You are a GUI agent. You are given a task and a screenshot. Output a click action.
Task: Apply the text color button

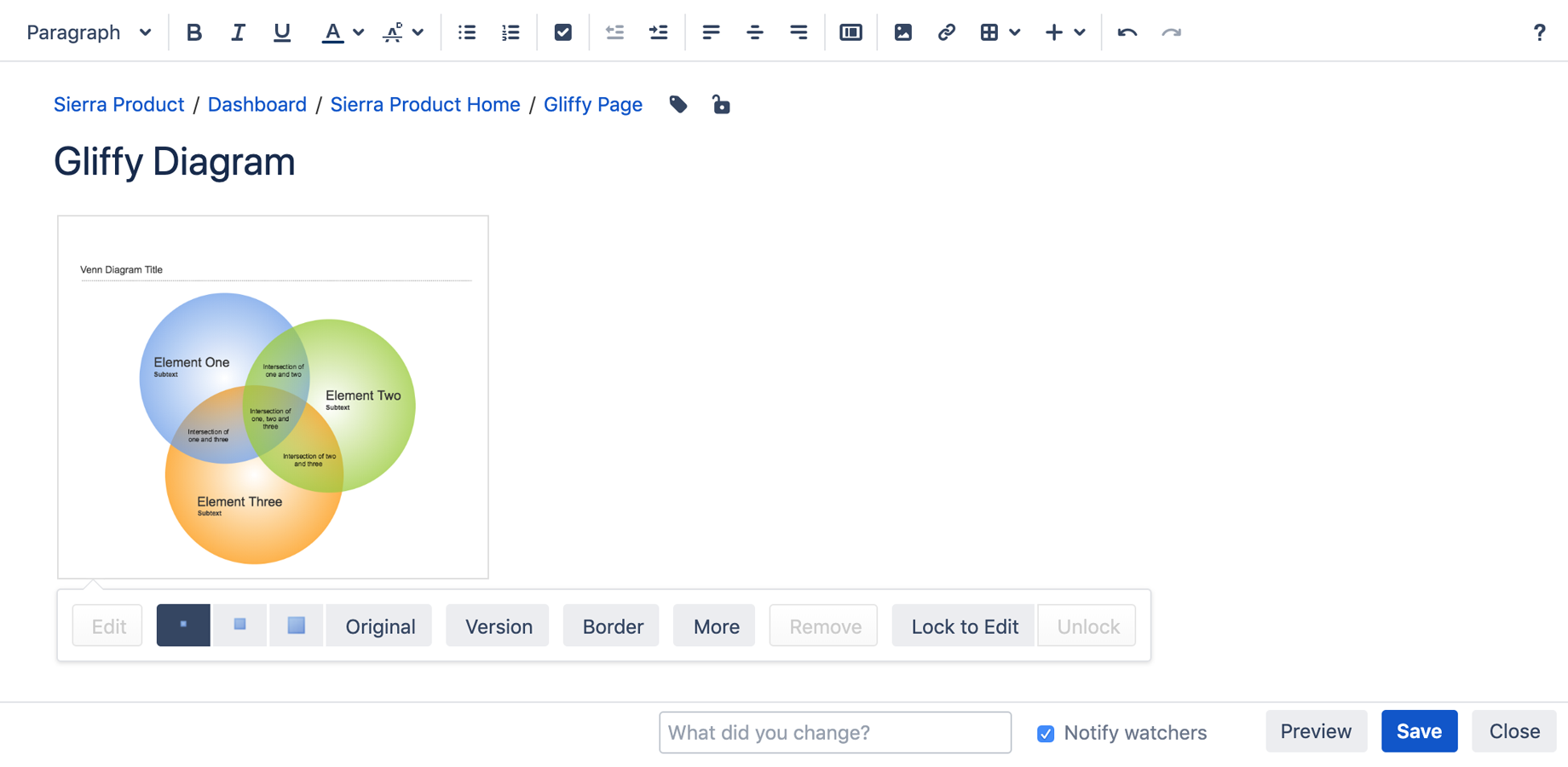(332, 32)
